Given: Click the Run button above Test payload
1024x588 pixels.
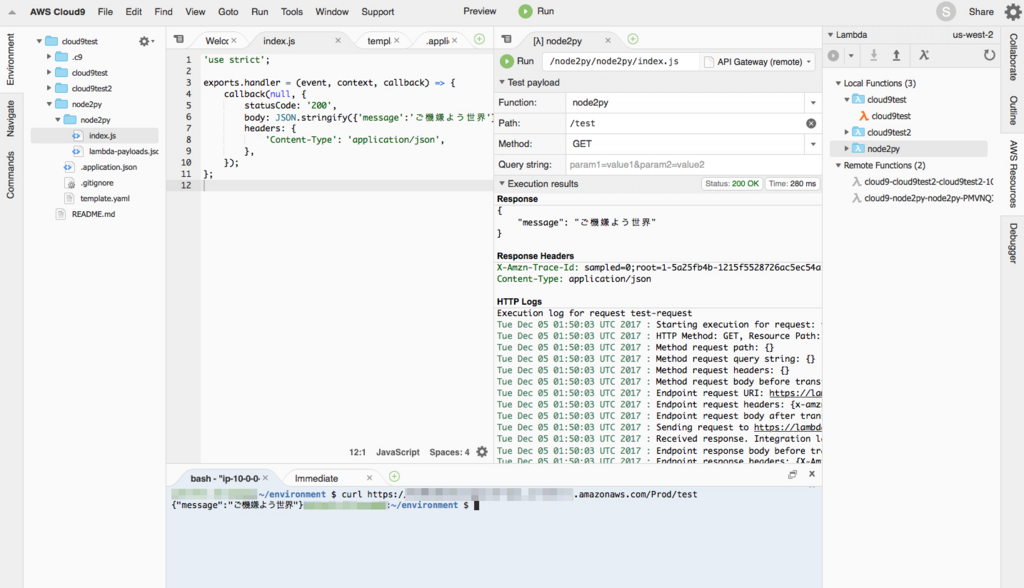Looking at the screenshot, I should 517,61.
